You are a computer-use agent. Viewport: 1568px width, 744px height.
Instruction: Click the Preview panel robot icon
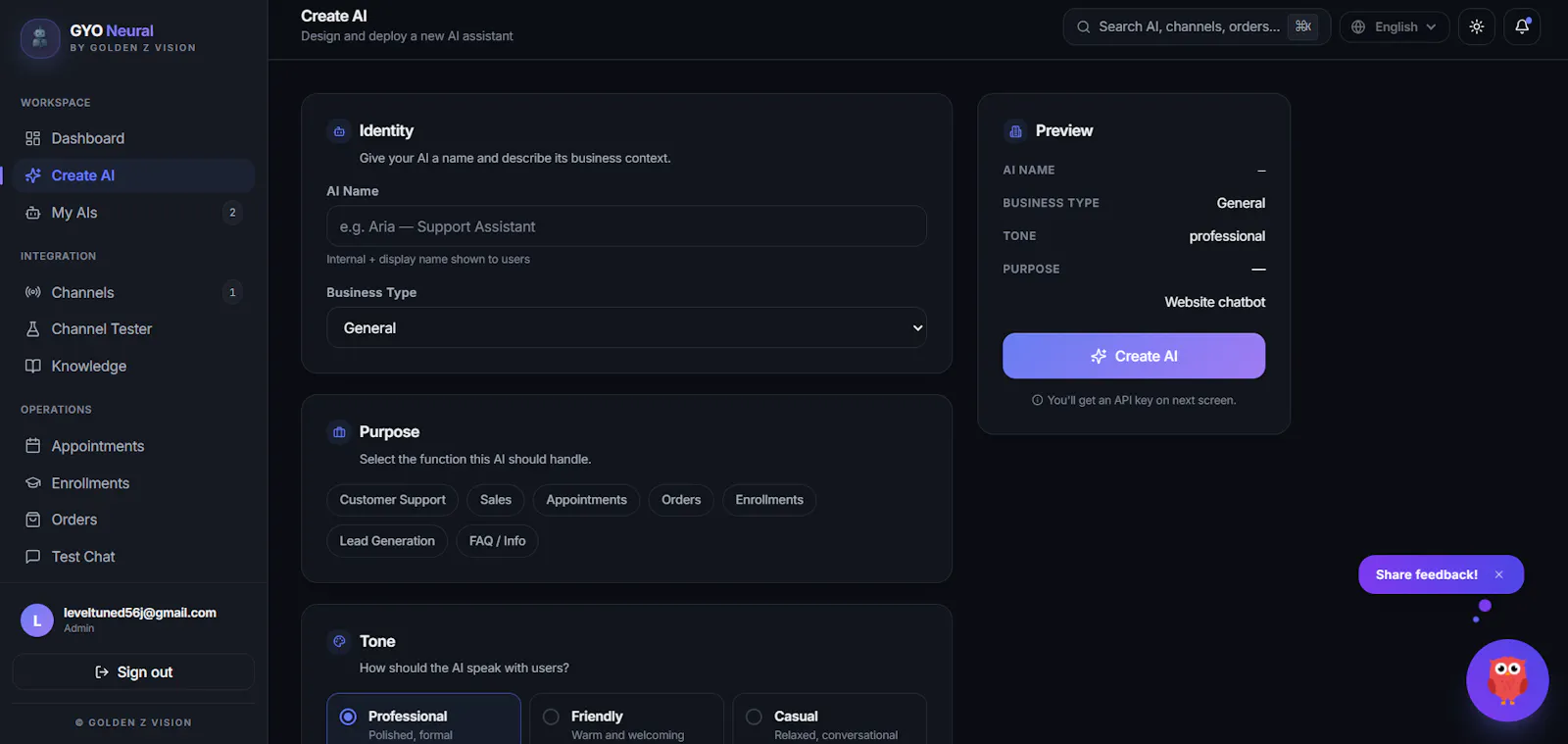coord(1015,131)
